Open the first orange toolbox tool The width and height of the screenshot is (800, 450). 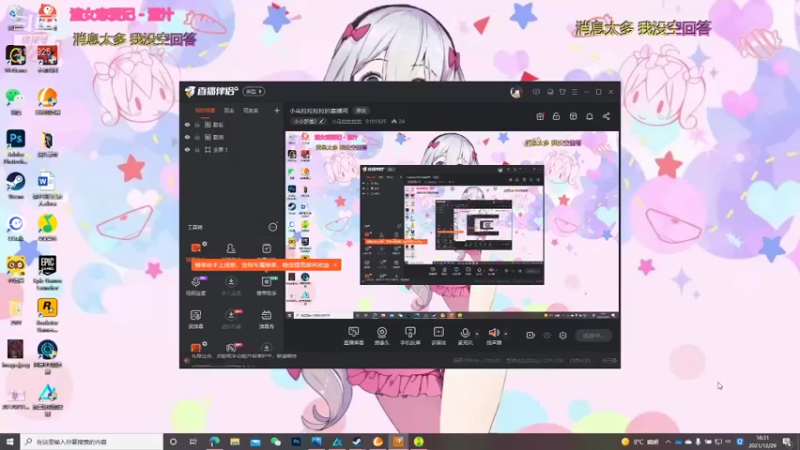[196, 248]
